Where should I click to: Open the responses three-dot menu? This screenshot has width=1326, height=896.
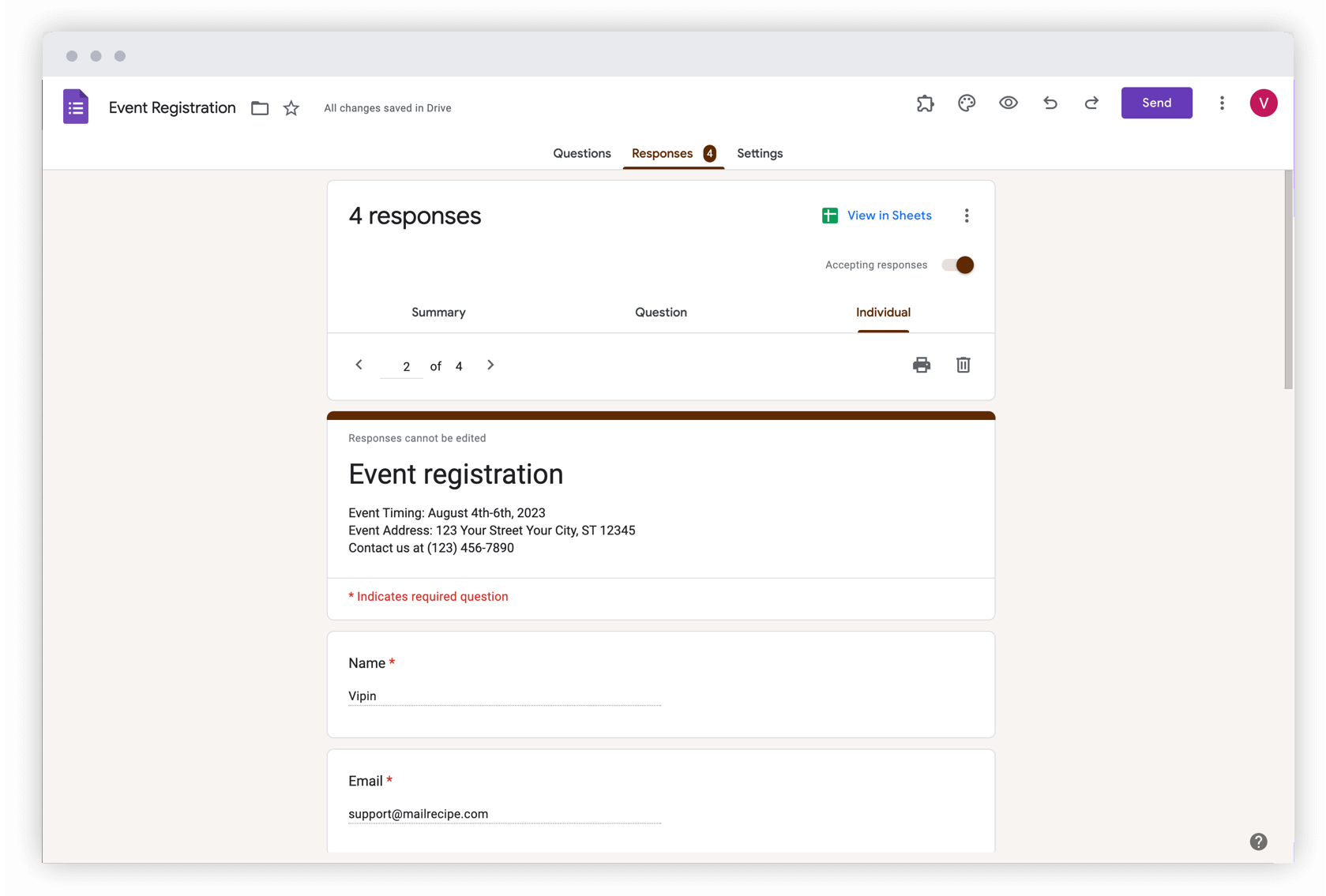tap(967, 215)
